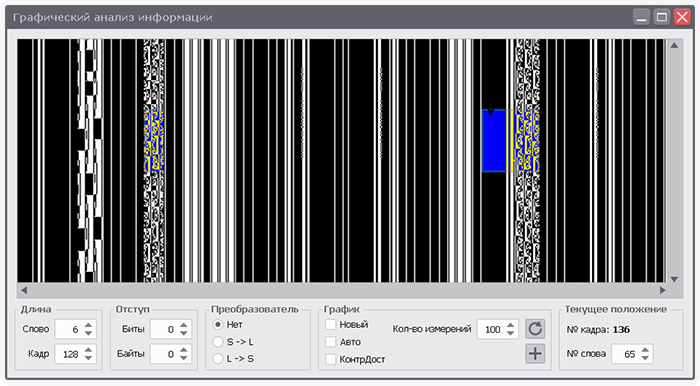Click the vertical scrollbar down arrow

tap(674, 279)
